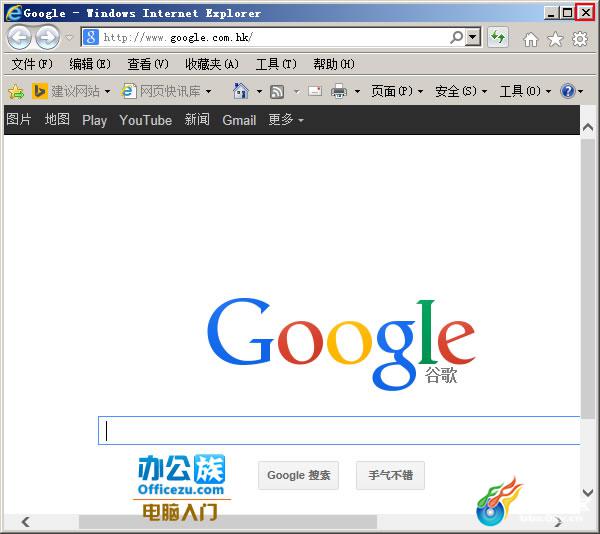Click the search magnifier in address bar

[456, 37]
